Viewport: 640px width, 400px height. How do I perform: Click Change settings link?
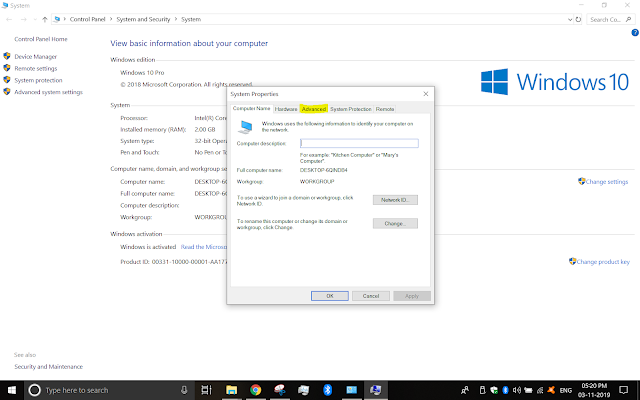tap(607, 182)
